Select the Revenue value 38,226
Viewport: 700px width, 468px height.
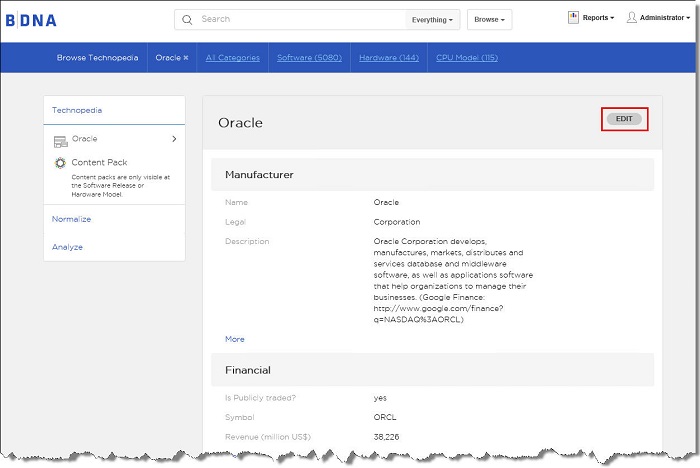386,437
